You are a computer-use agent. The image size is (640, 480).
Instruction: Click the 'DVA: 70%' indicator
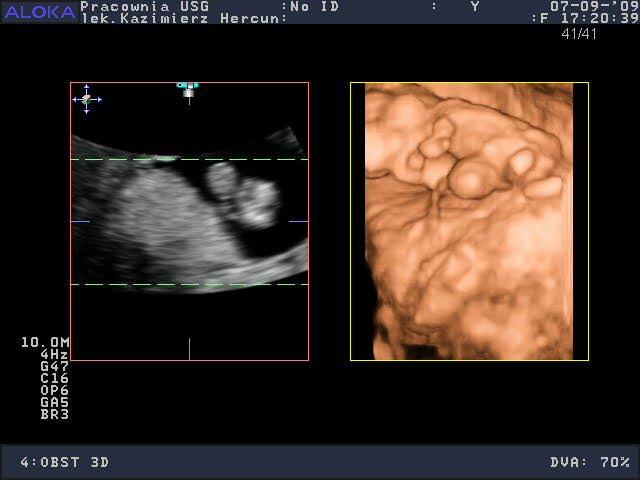pos(590,462)
